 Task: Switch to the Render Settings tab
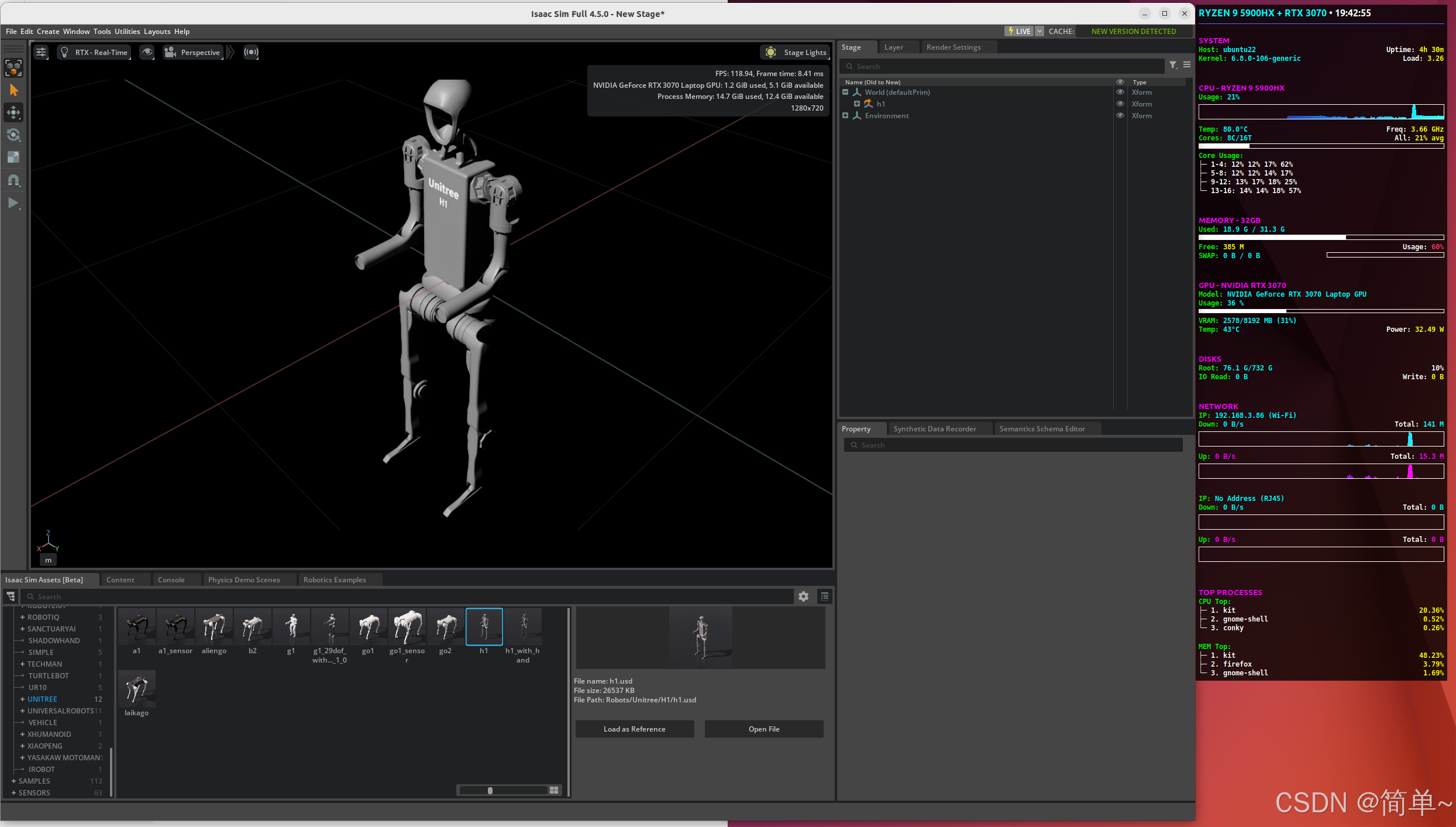tap(954, 47)
